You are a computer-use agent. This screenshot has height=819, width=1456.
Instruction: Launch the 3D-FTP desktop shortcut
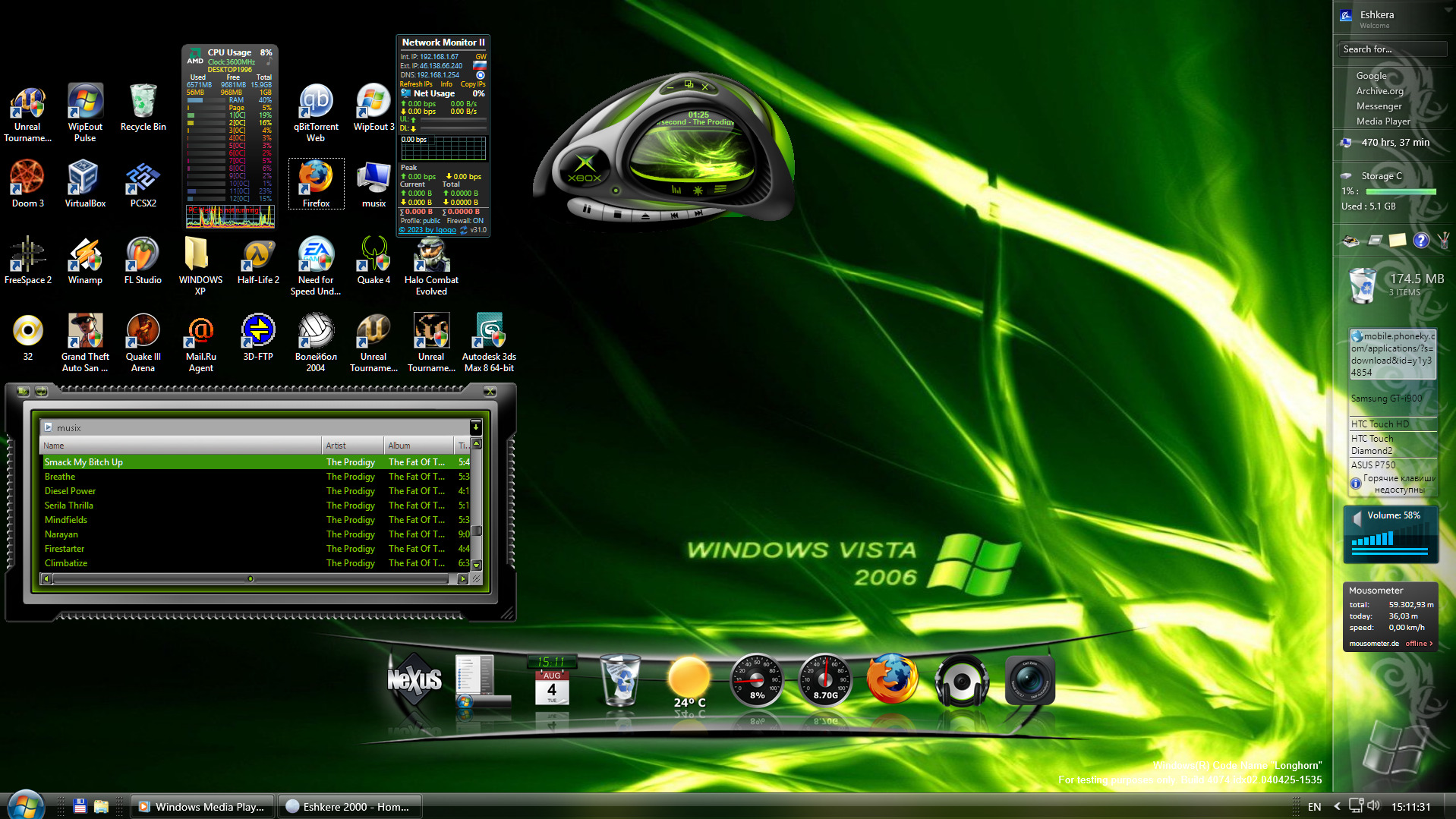[258, 336]
